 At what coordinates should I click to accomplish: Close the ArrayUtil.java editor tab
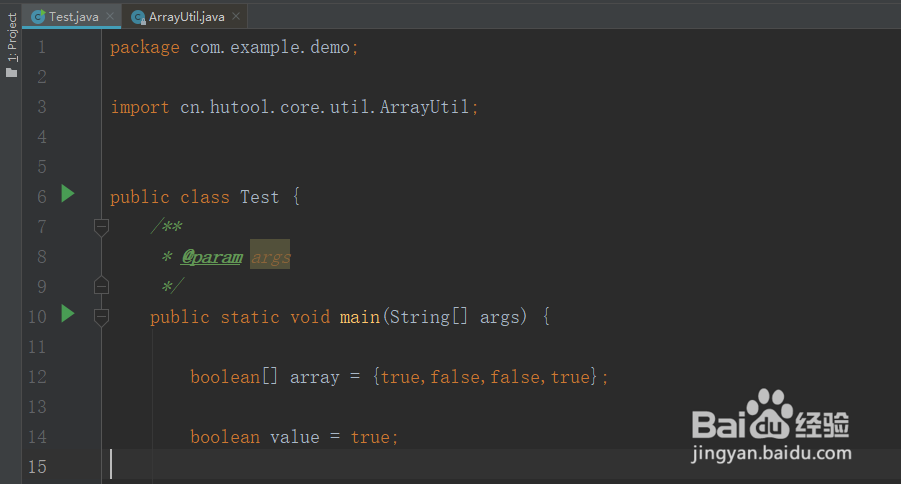click(236, 17)
